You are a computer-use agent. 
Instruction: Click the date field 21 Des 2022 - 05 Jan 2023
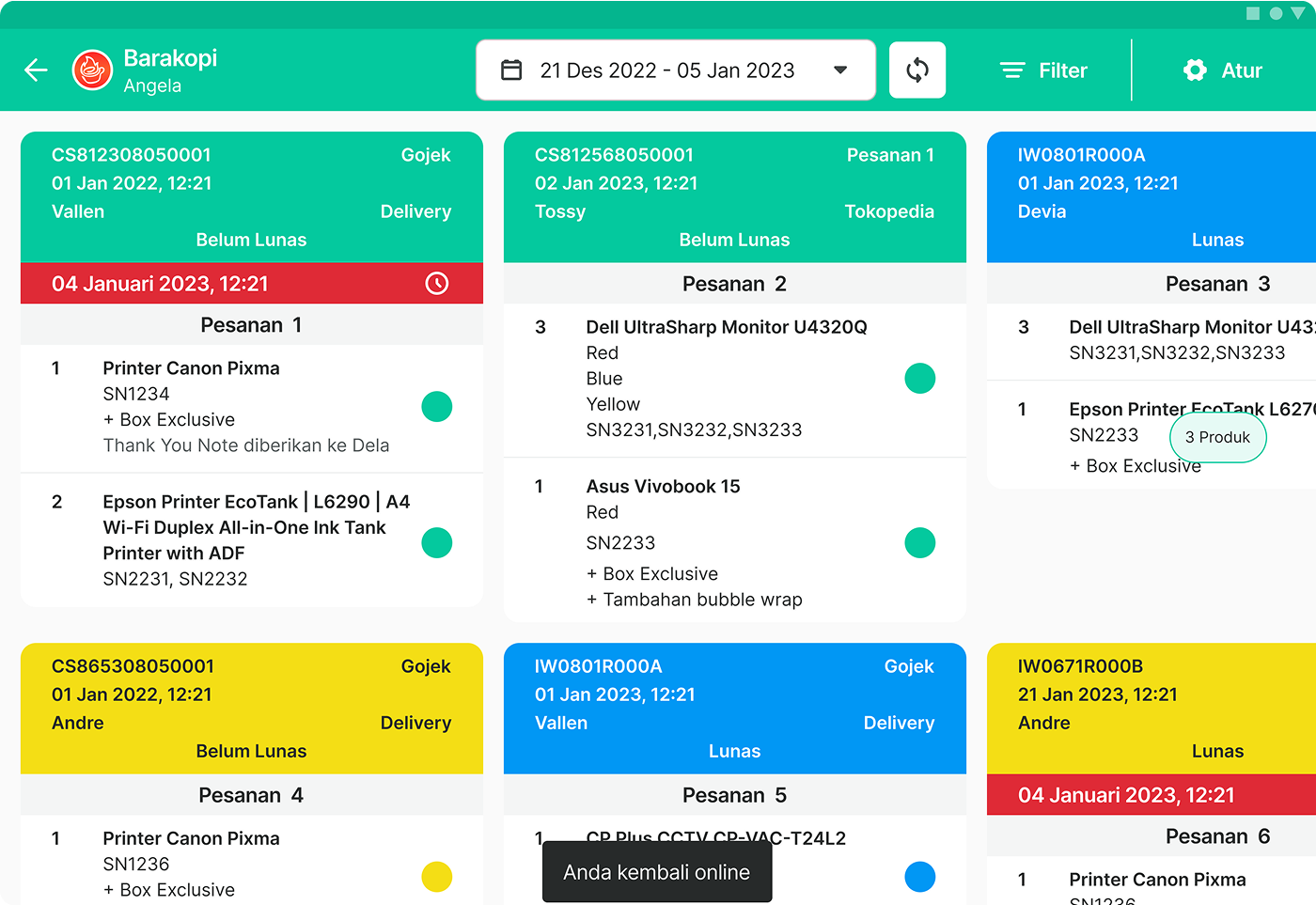pyautogui.click(x=676, y=70)
